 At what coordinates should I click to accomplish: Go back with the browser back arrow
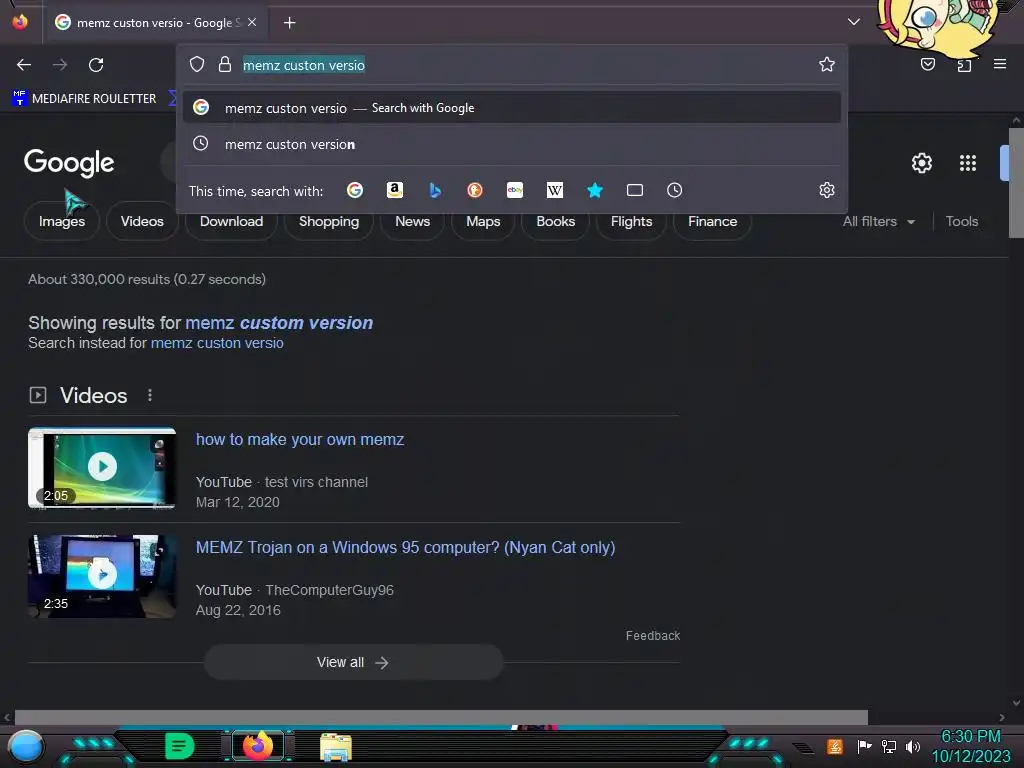[24, 65]
